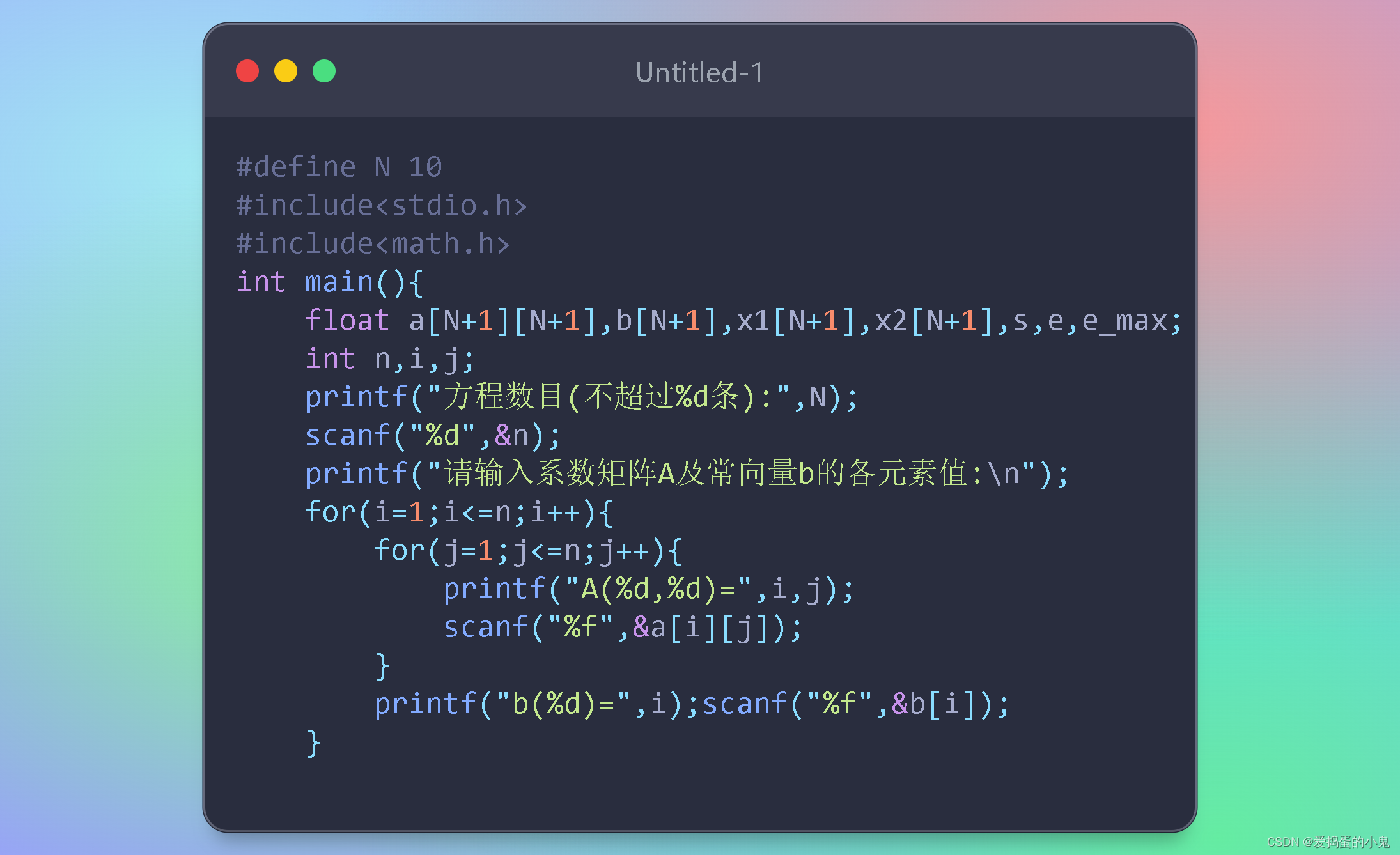Click the CSDN watermark text
This screenshot has height=855, width=1400.
(x=1328, y=842)
